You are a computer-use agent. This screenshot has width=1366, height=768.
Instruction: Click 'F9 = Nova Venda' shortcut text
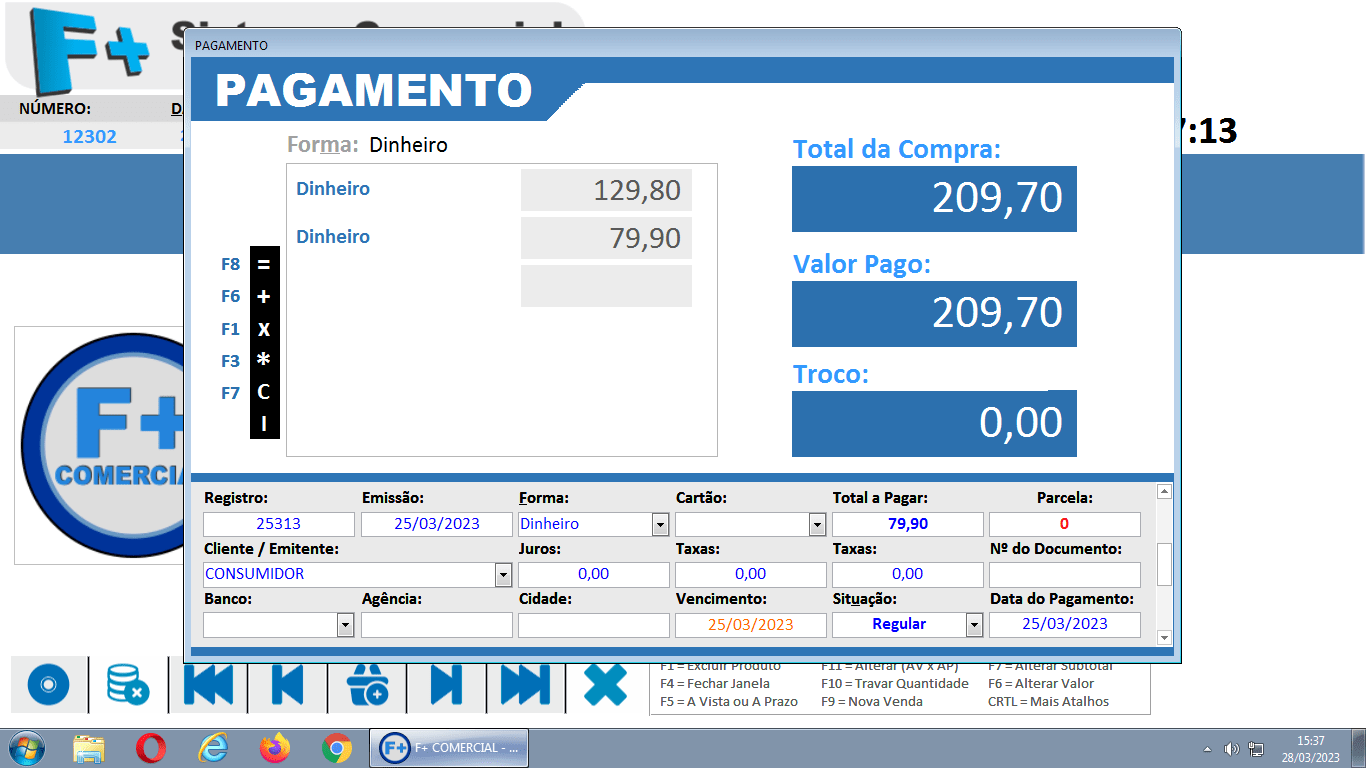coord(871,701)
